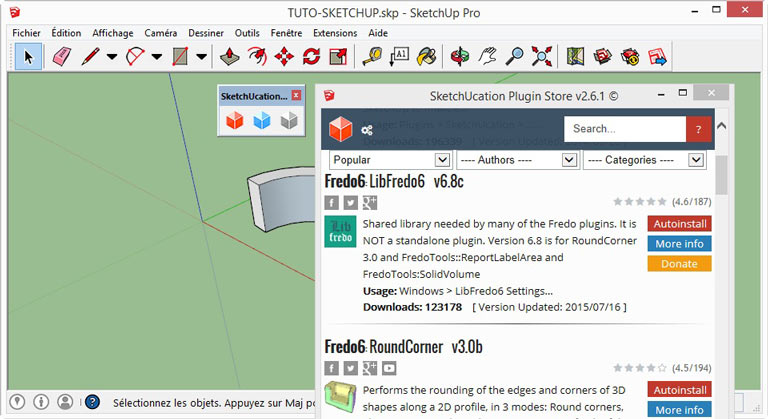Open the Authors filter dropdown

(x=518, y=160)
